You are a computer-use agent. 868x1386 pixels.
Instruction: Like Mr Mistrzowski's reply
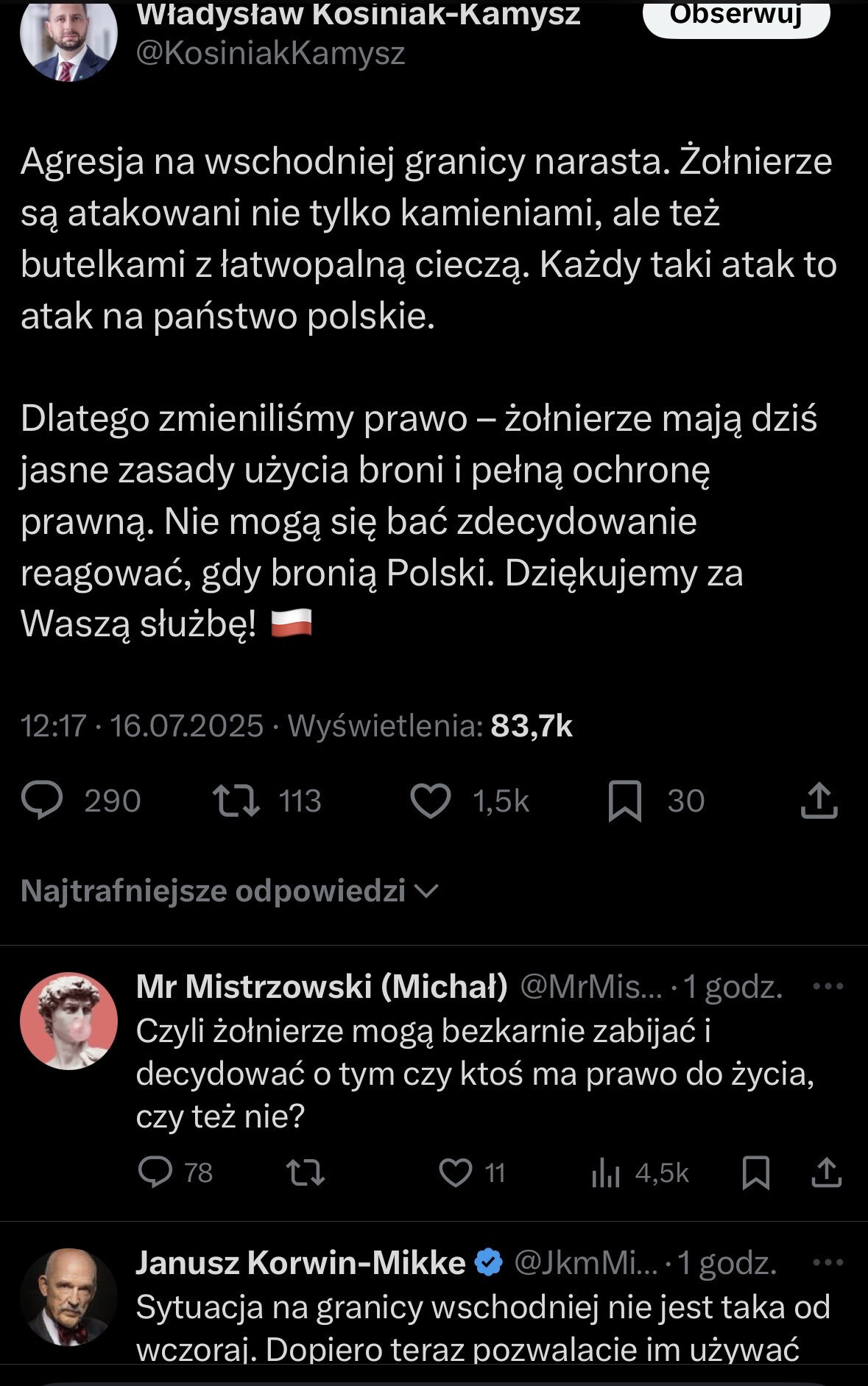(x=456, y=1172)
